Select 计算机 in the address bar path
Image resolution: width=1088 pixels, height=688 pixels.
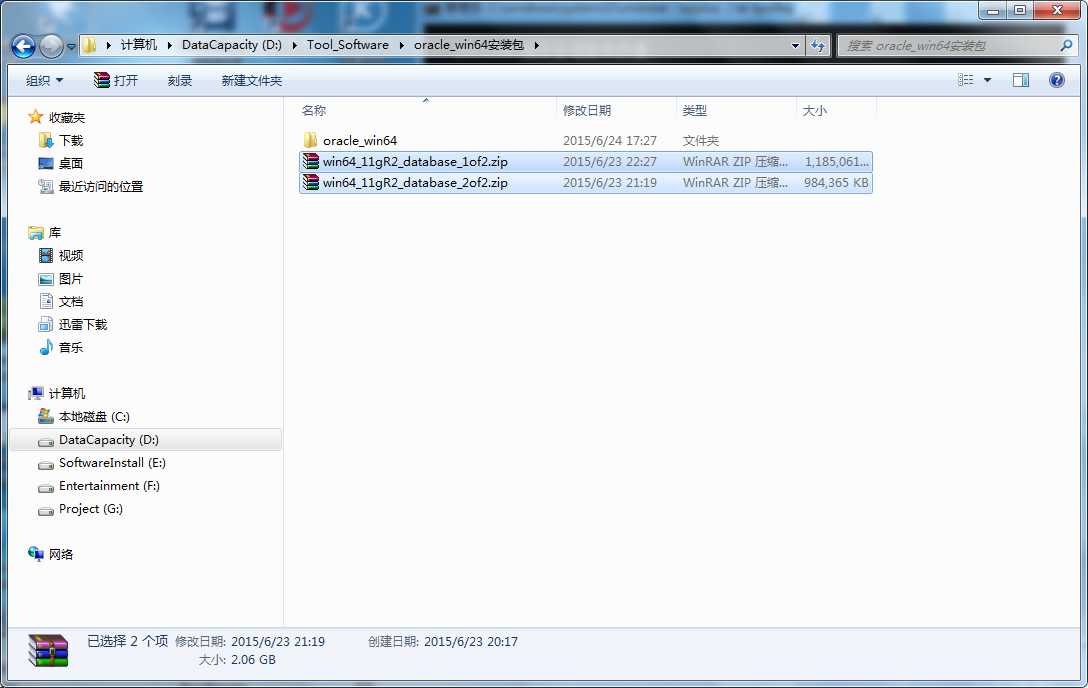[x=138, y=44]
